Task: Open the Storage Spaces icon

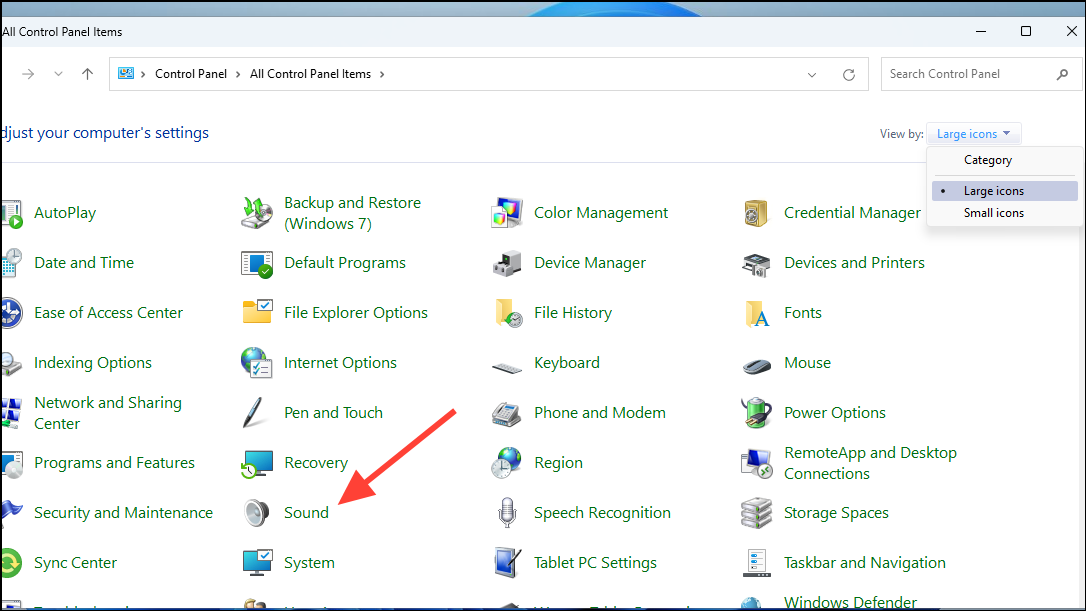Action: click(756, 513)
